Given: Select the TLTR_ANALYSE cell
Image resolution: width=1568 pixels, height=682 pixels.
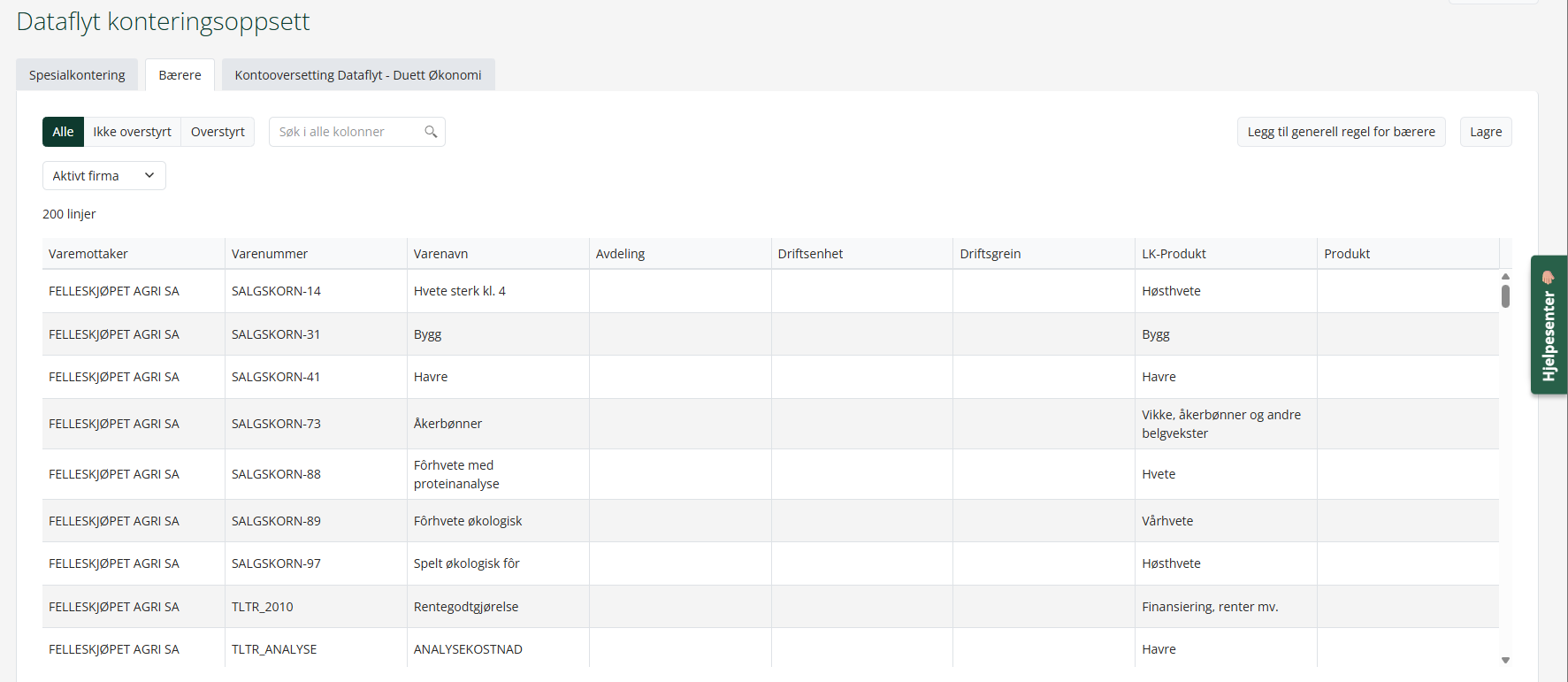Looking at the screenshot, I should coord(316,649).
